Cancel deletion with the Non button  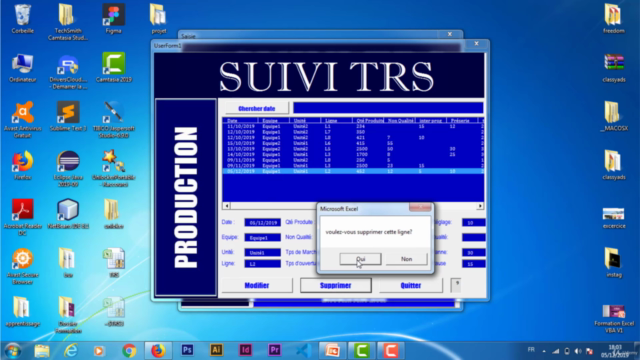[407, 259]
